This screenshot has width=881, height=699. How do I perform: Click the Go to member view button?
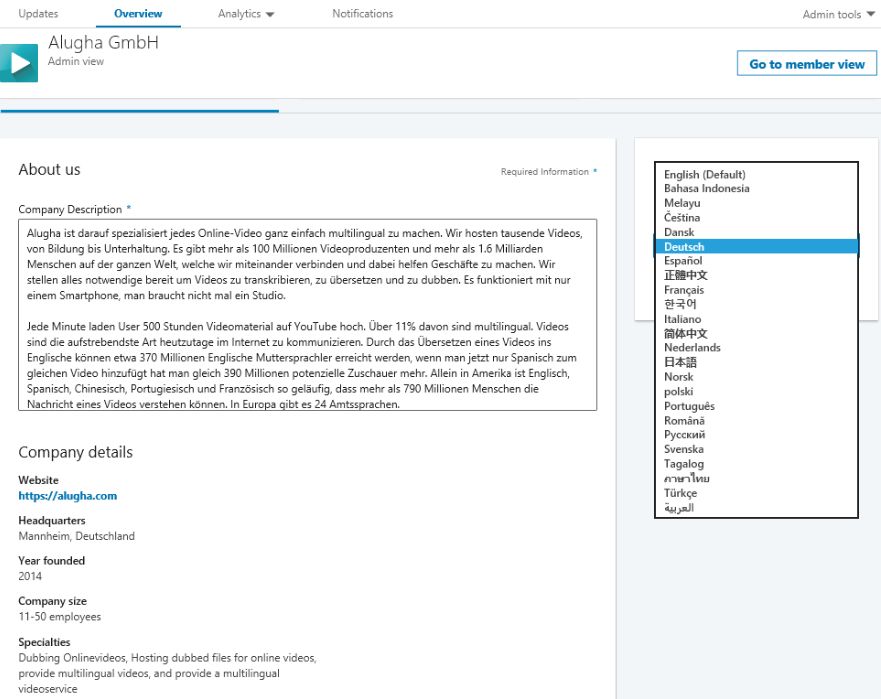point(807,64)
